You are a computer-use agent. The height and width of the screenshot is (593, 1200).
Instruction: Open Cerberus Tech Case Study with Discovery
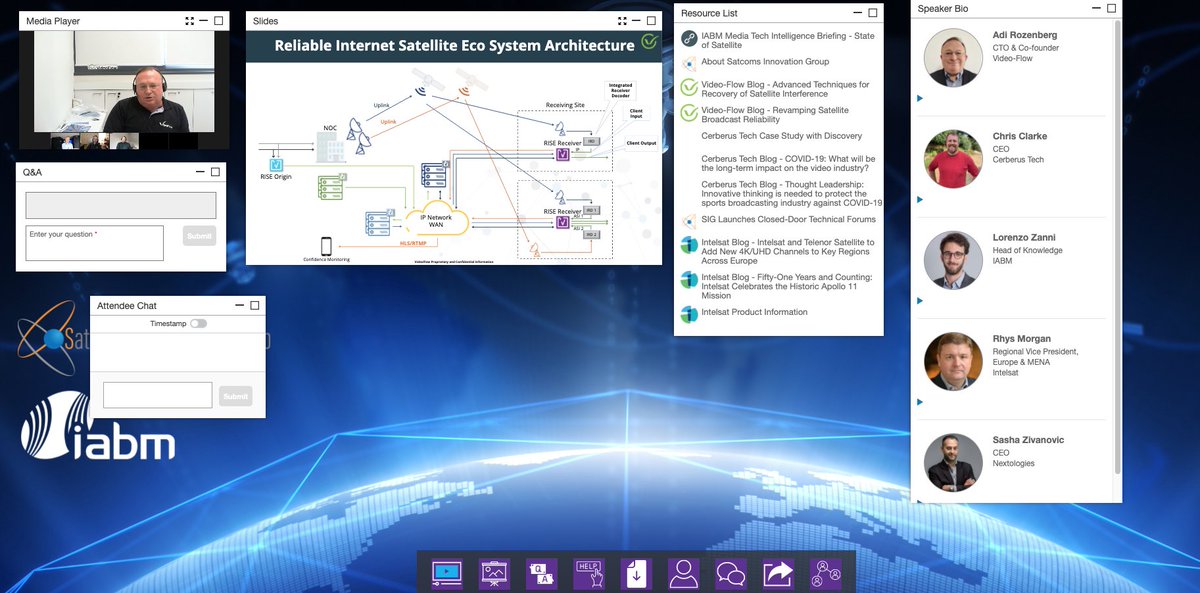click(x=781, y=136)
